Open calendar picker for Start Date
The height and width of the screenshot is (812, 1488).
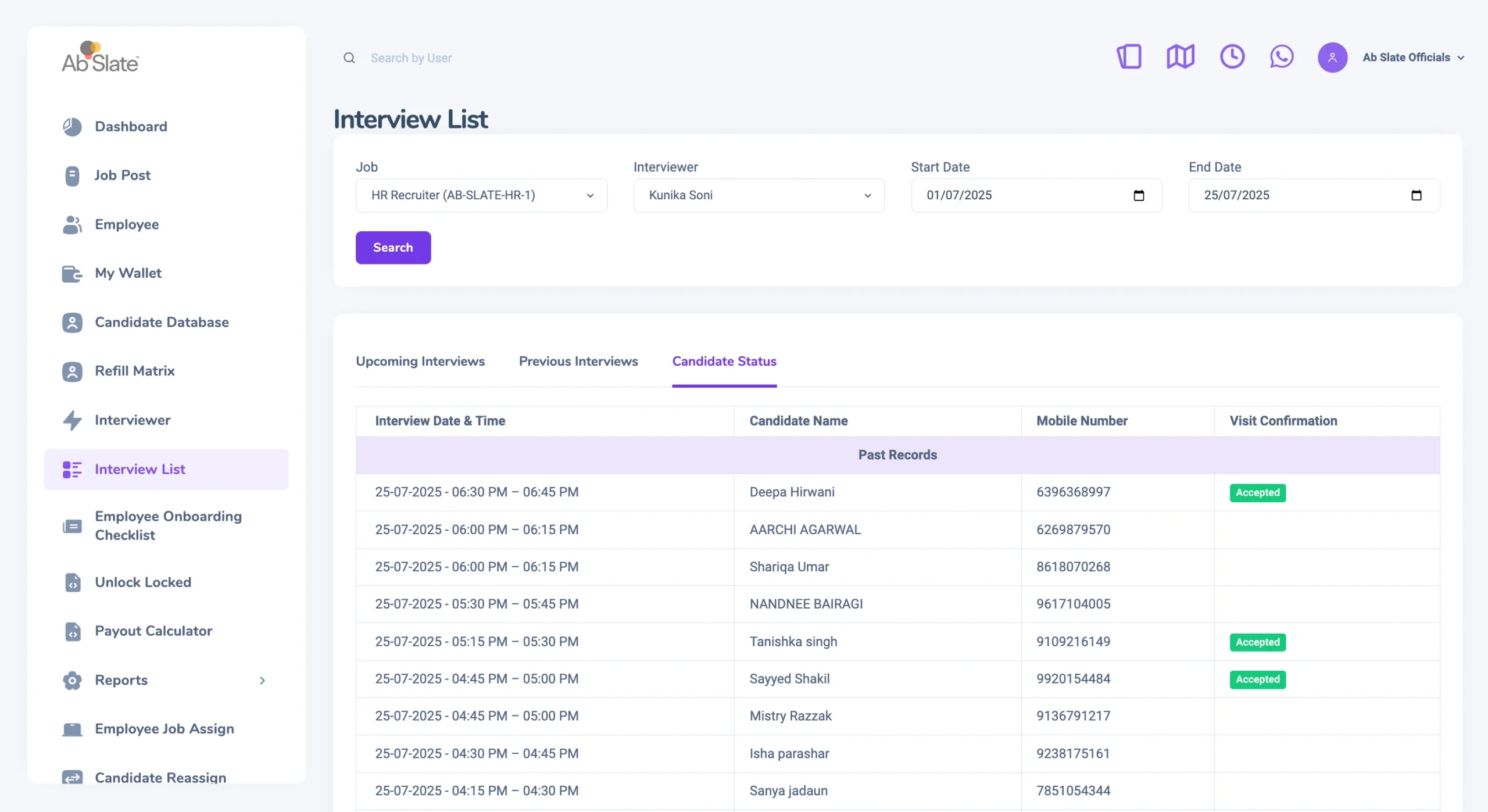(1139, 195)
